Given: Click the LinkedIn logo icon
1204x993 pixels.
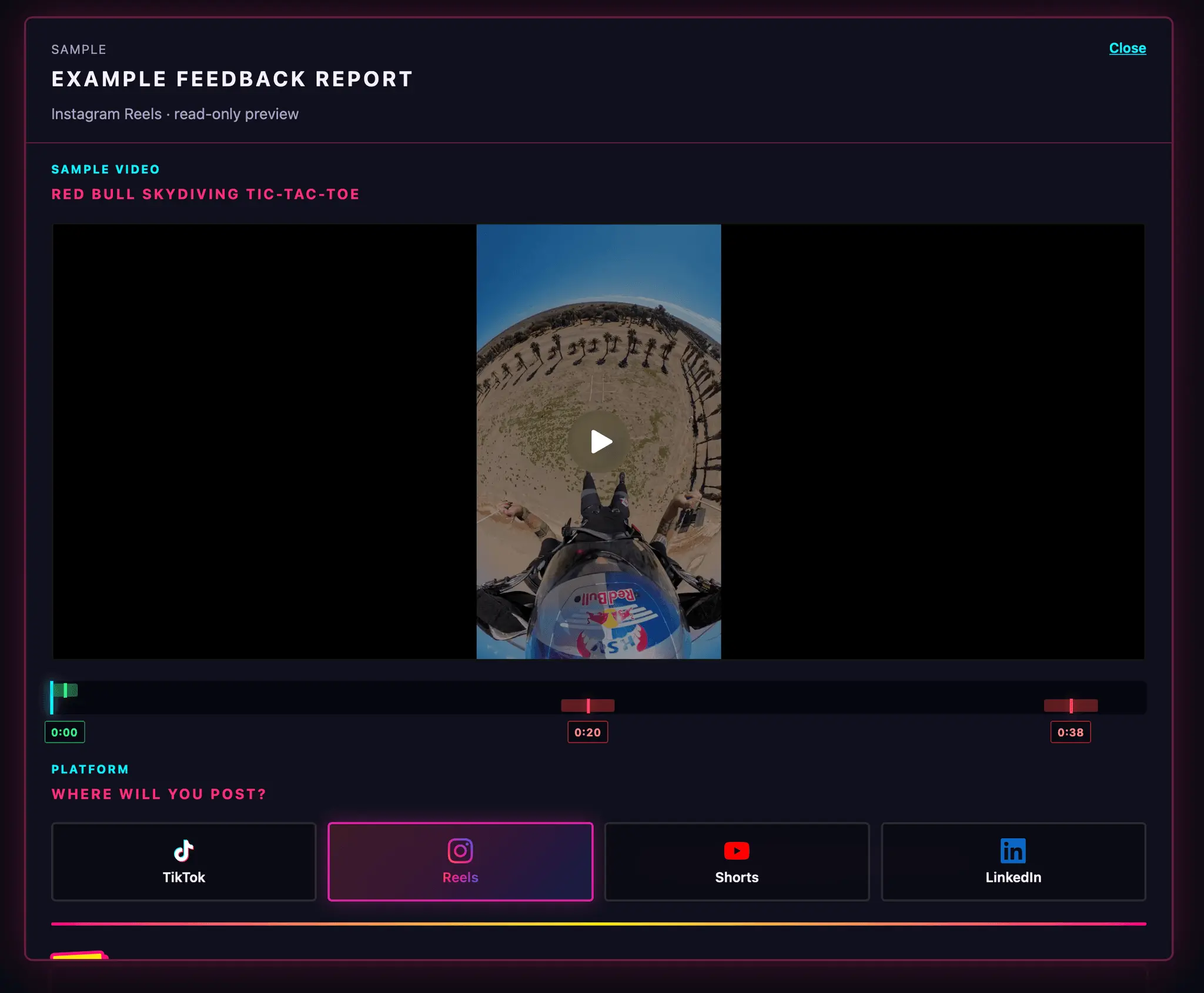Looking at the screenshot, I should 1013,850.
